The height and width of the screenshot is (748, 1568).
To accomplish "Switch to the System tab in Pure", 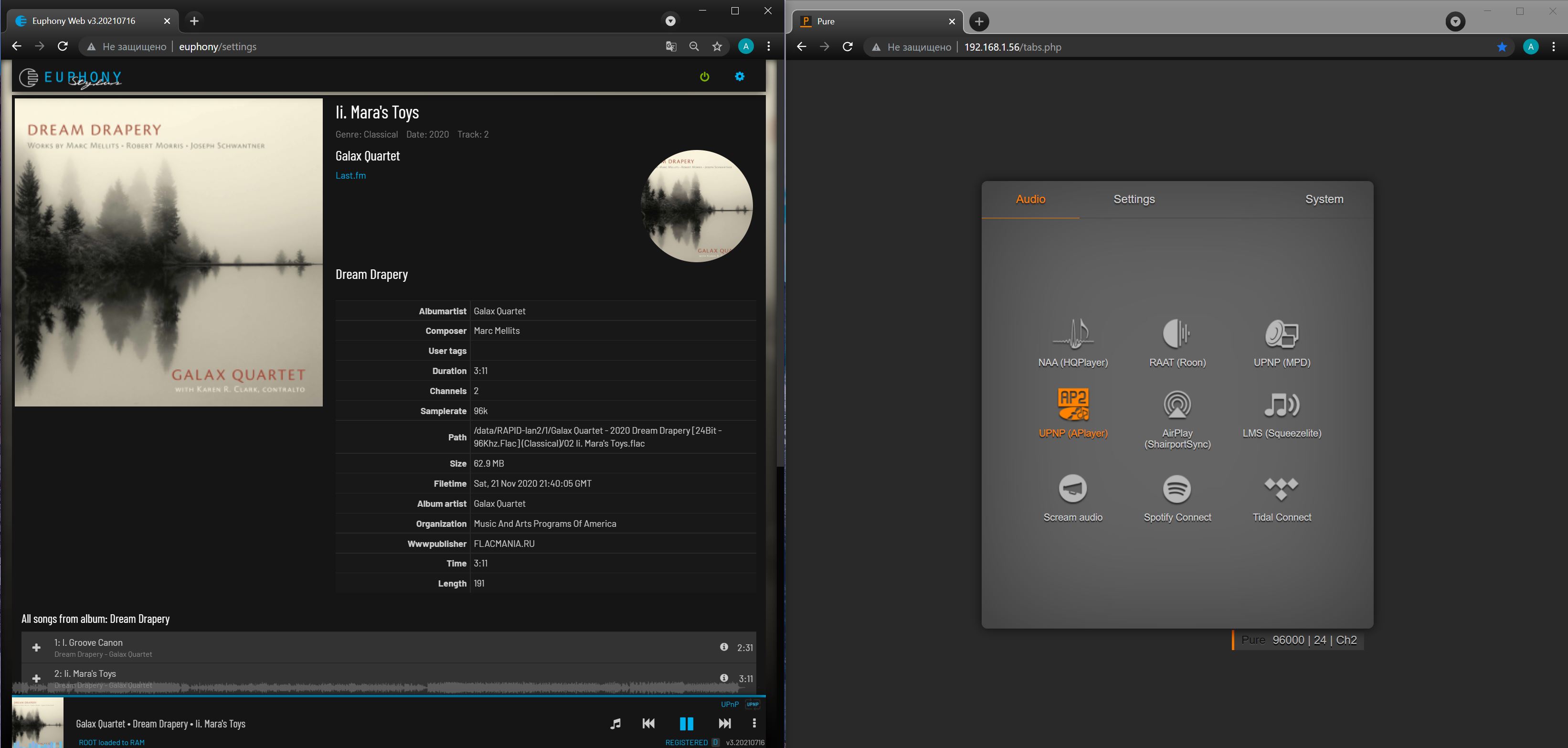I will [x=1324, y=199].
